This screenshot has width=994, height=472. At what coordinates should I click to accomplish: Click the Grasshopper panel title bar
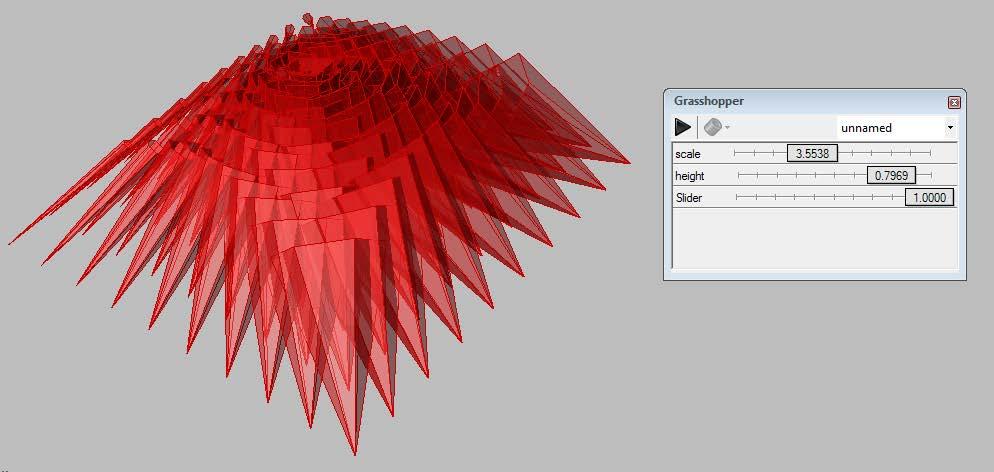814,101
